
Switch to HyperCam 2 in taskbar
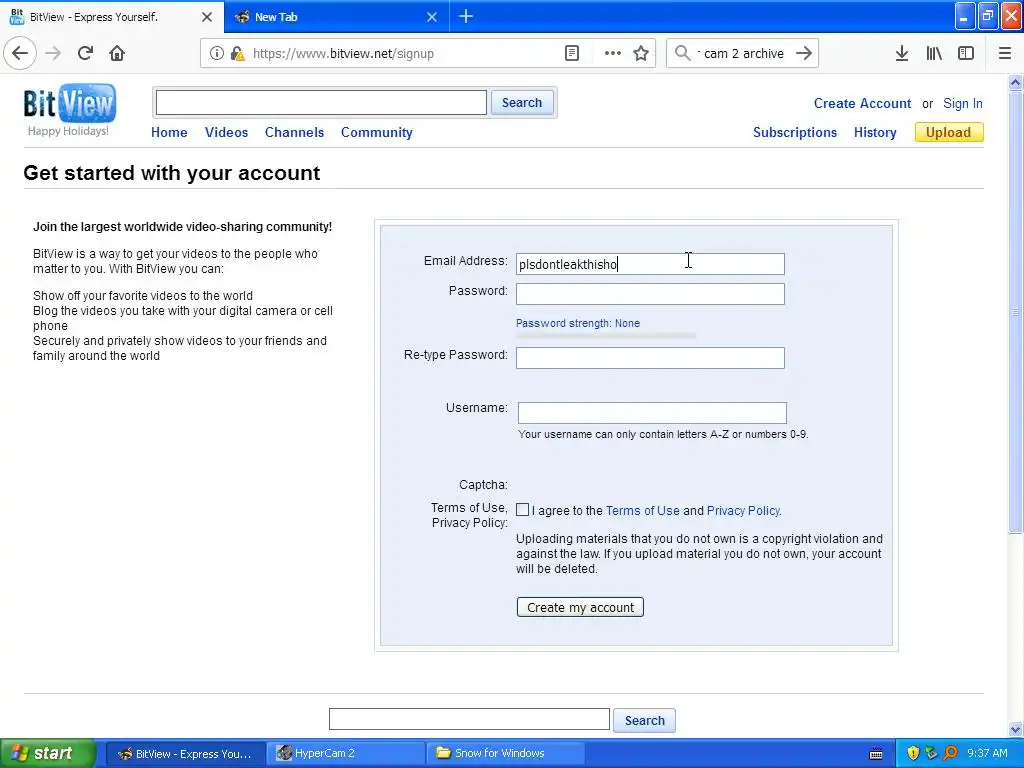345,753
